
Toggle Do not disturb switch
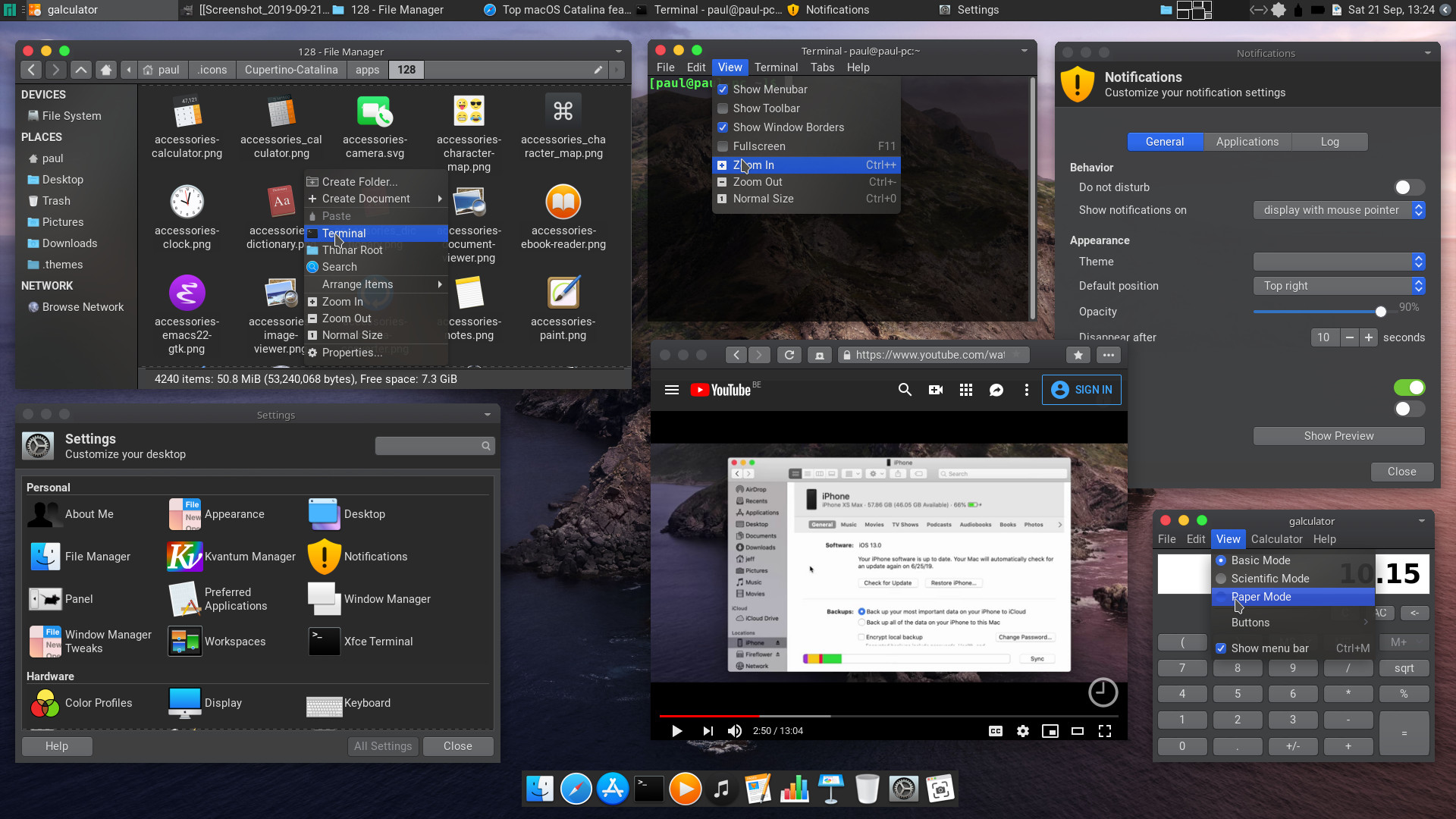1409,187
